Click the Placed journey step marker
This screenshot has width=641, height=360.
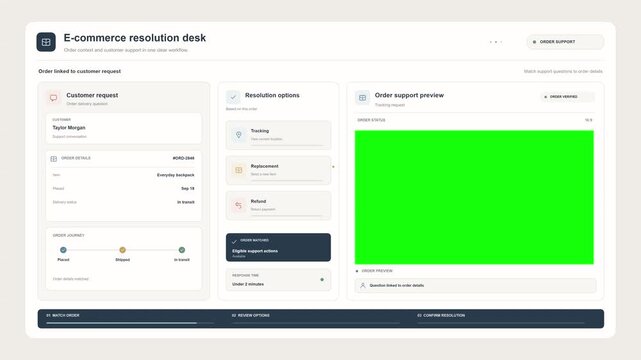pyautogui.click(x=63, y=250)
